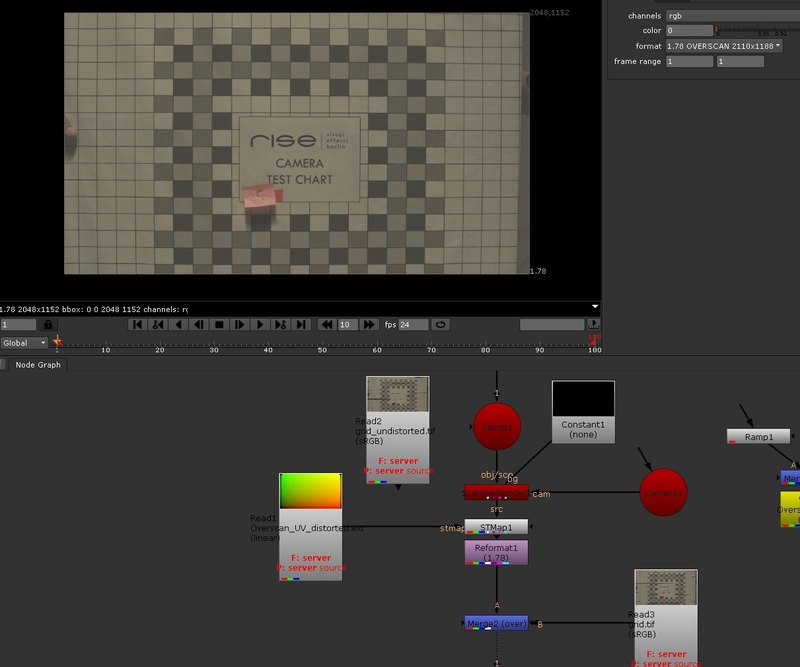
Task: Jump to the first frame
Action: point(138,325)
